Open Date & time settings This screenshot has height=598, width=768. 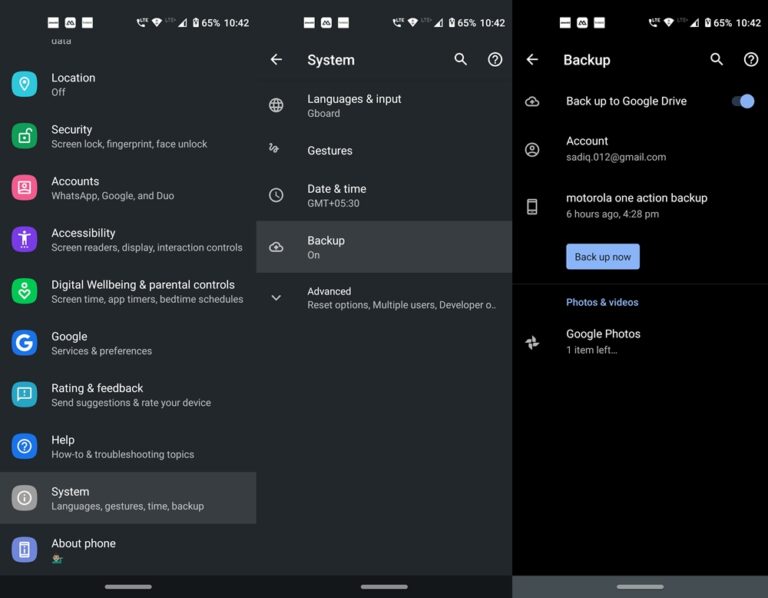[384, 195]
